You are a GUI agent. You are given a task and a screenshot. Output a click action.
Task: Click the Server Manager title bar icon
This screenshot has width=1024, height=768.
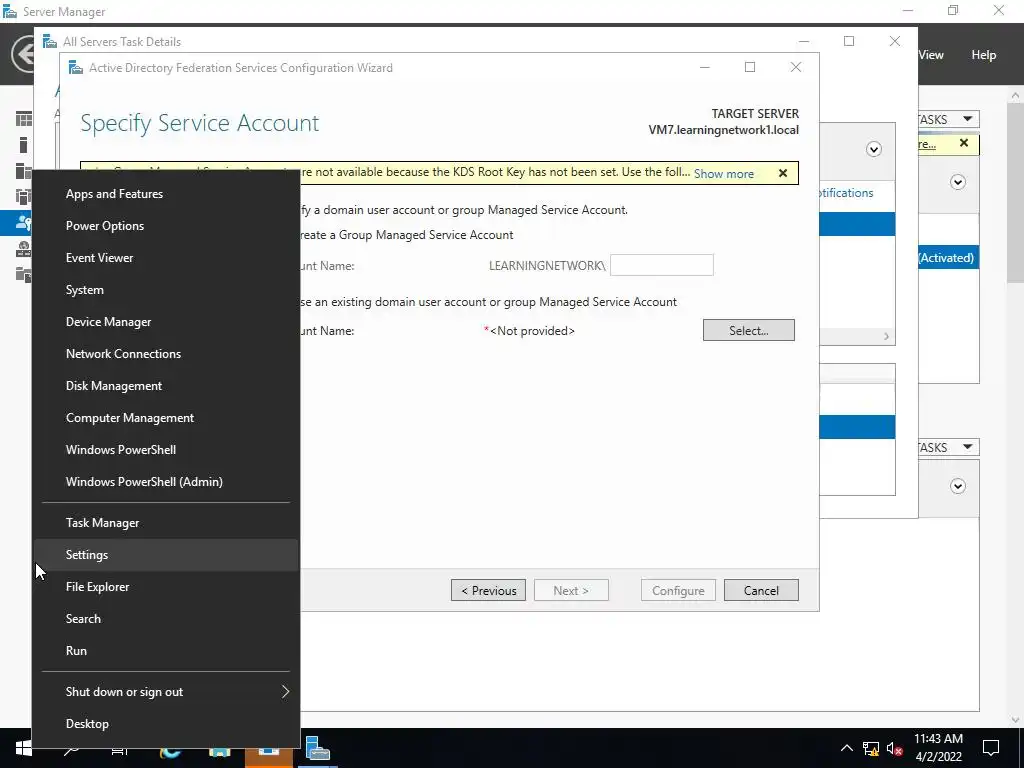10,11
